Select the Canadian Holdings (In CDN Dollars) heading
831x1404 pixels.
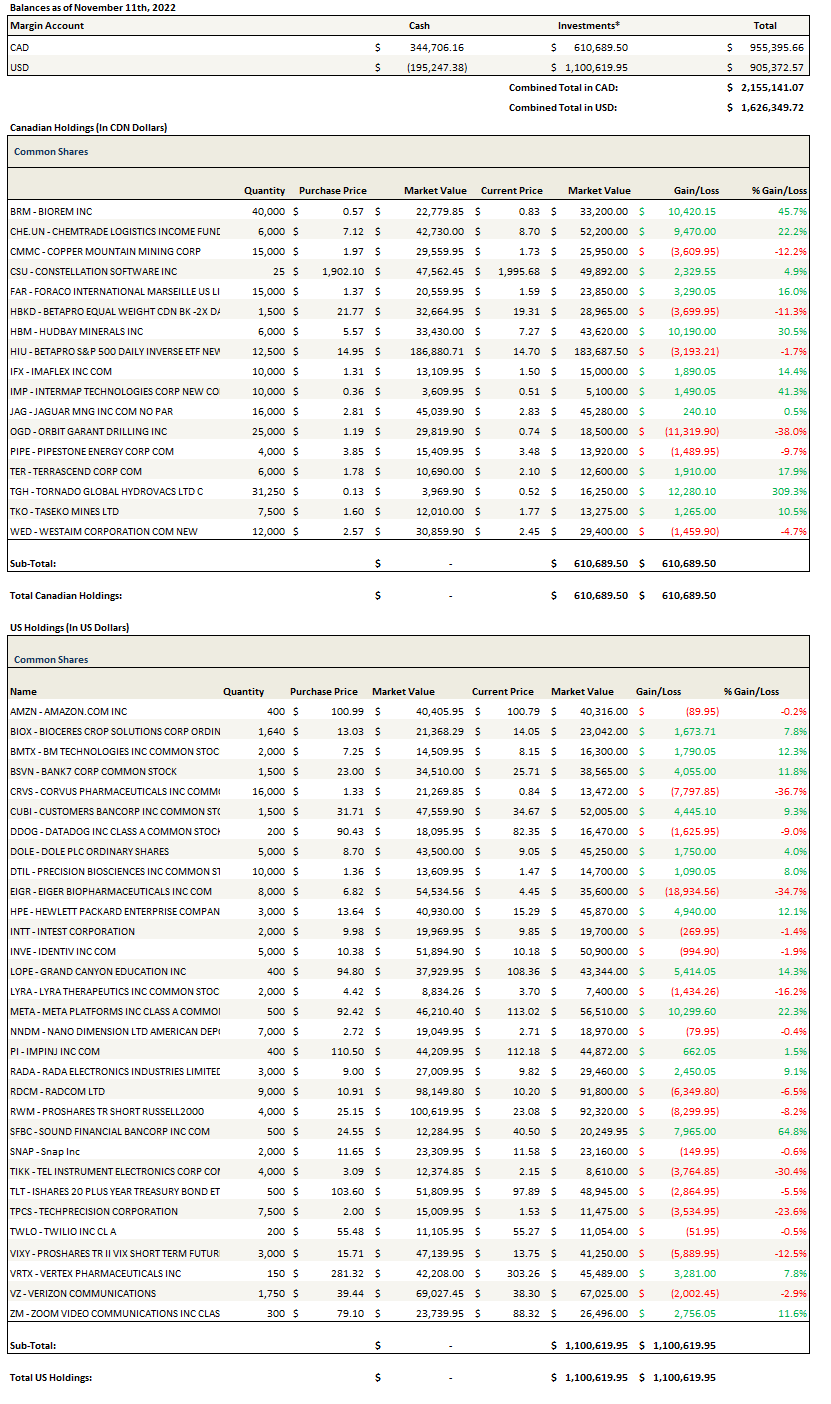tap(88, 128)
